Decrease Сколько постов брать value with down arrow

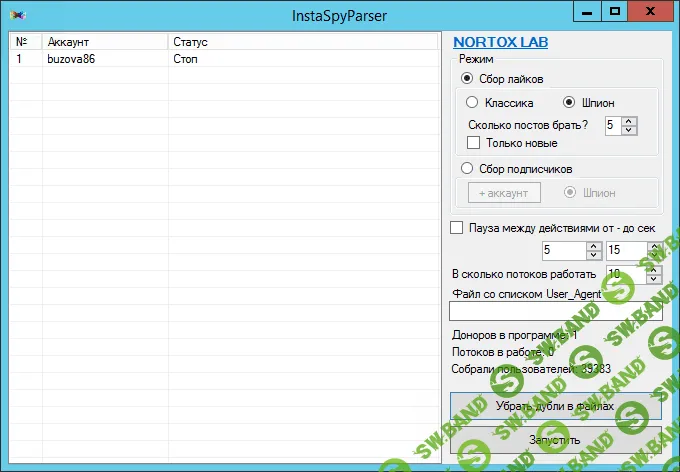pos(629,130)
